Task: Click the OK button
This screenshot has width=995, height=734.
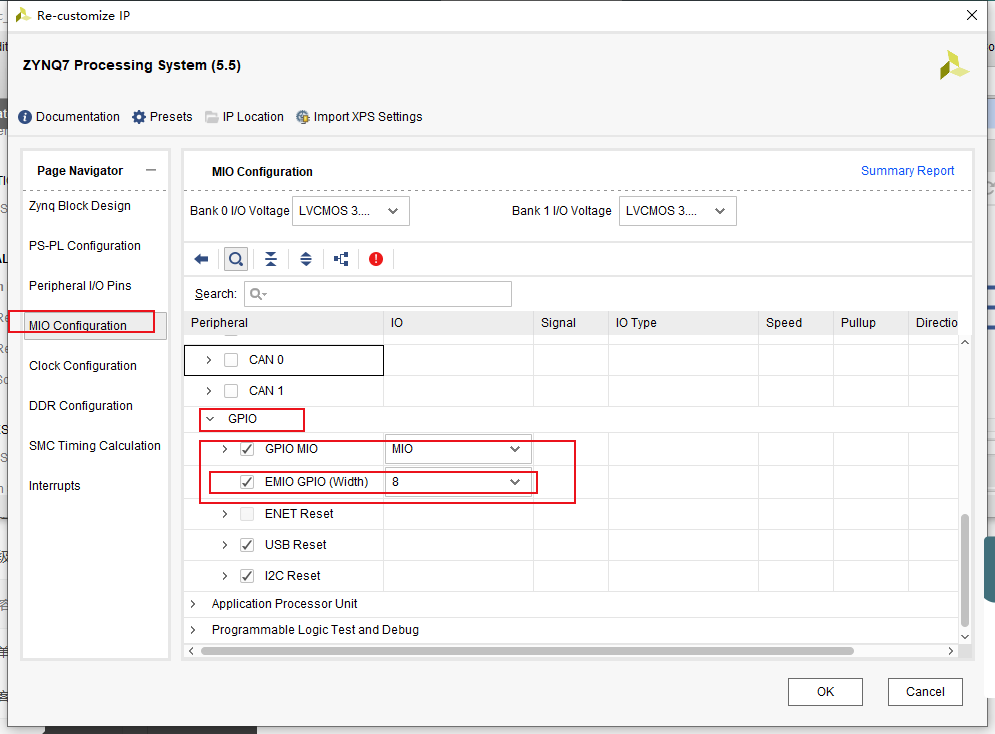Action: (825, 691)
